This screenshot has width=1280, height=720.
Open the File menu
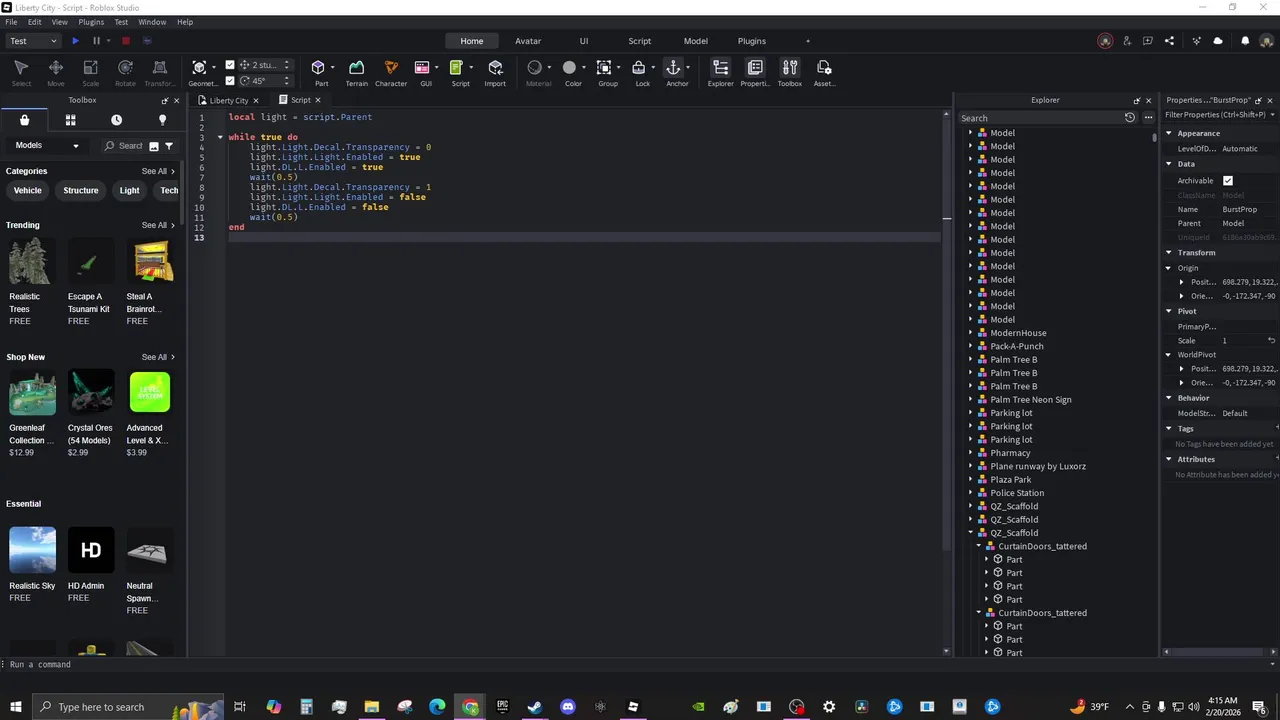pos(11,22)
